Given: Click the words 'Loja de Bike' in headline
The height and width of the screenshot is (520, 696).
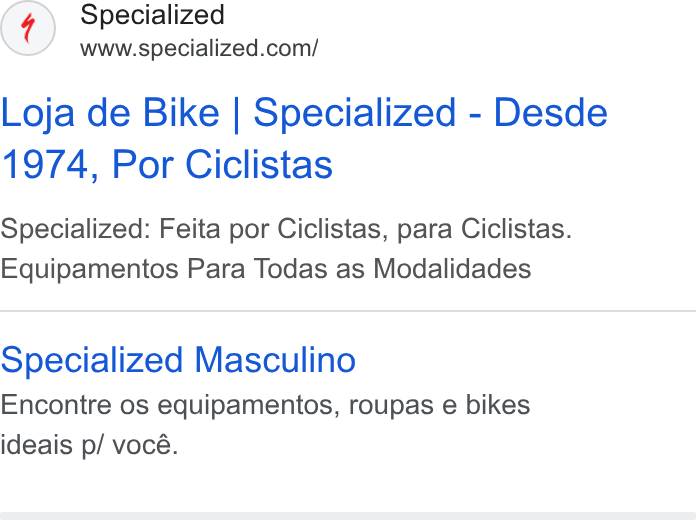Looking at the screenshot, I should 110,113.
